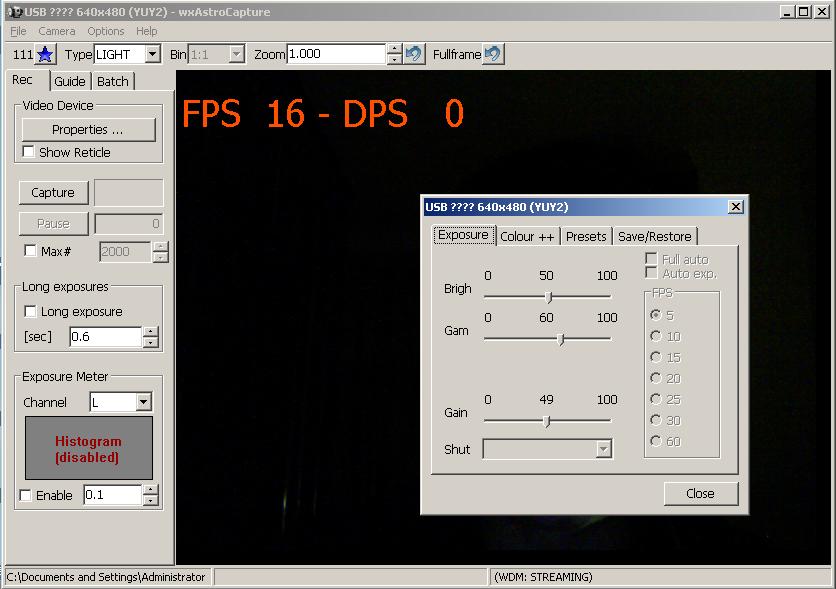
Task: Click the blue star icon in toolbar
Action: pos(45,54)
